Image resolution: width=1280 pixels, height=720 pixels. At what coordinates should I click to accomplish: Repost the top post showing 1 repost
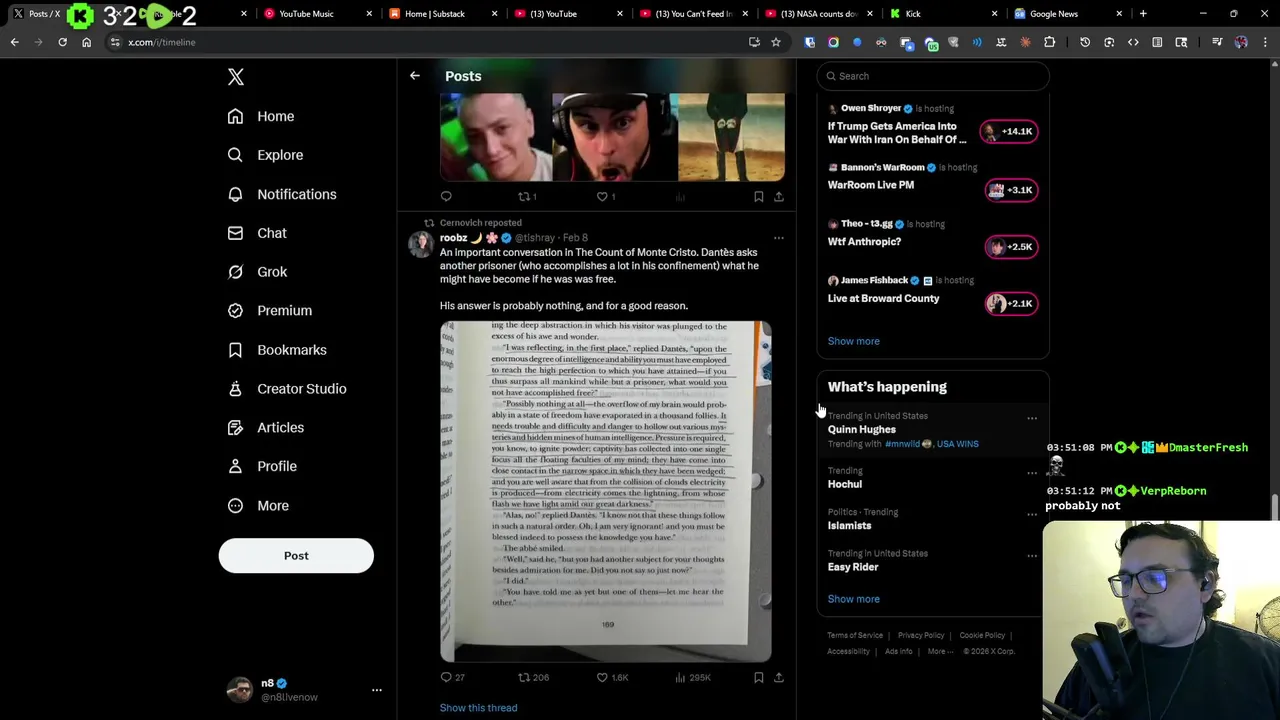pyautogui.click(x=527, y=197)
